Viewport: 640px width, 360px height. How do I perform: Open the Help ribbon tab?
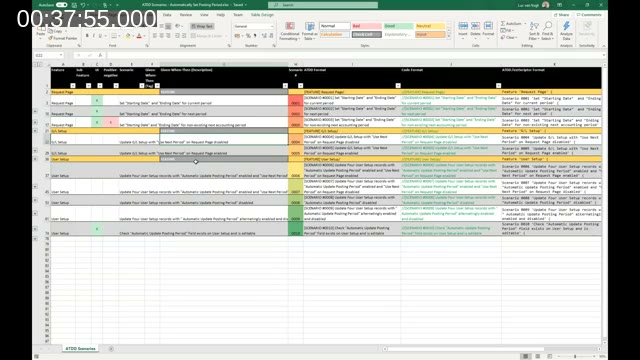[221, 15]
